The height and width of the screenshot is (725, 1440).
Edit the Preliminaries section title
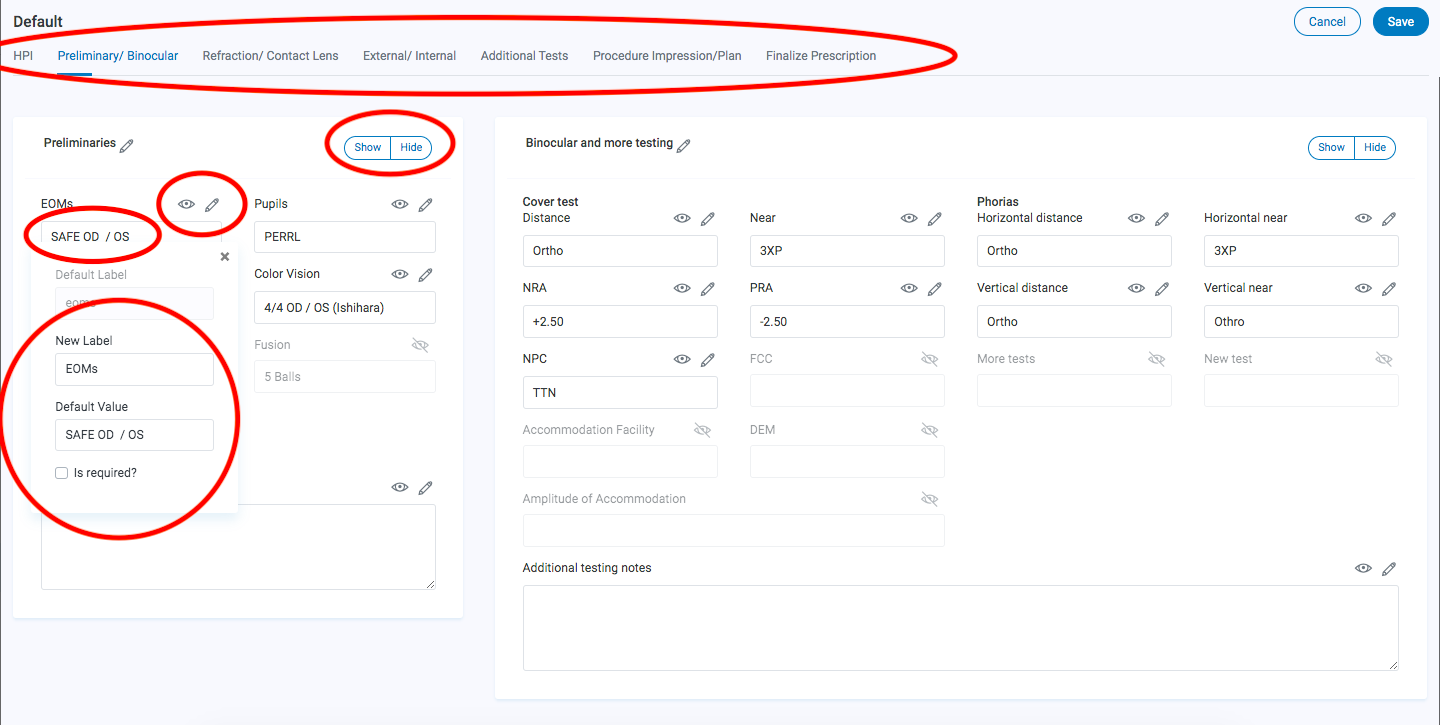click(x=127, y=144)
